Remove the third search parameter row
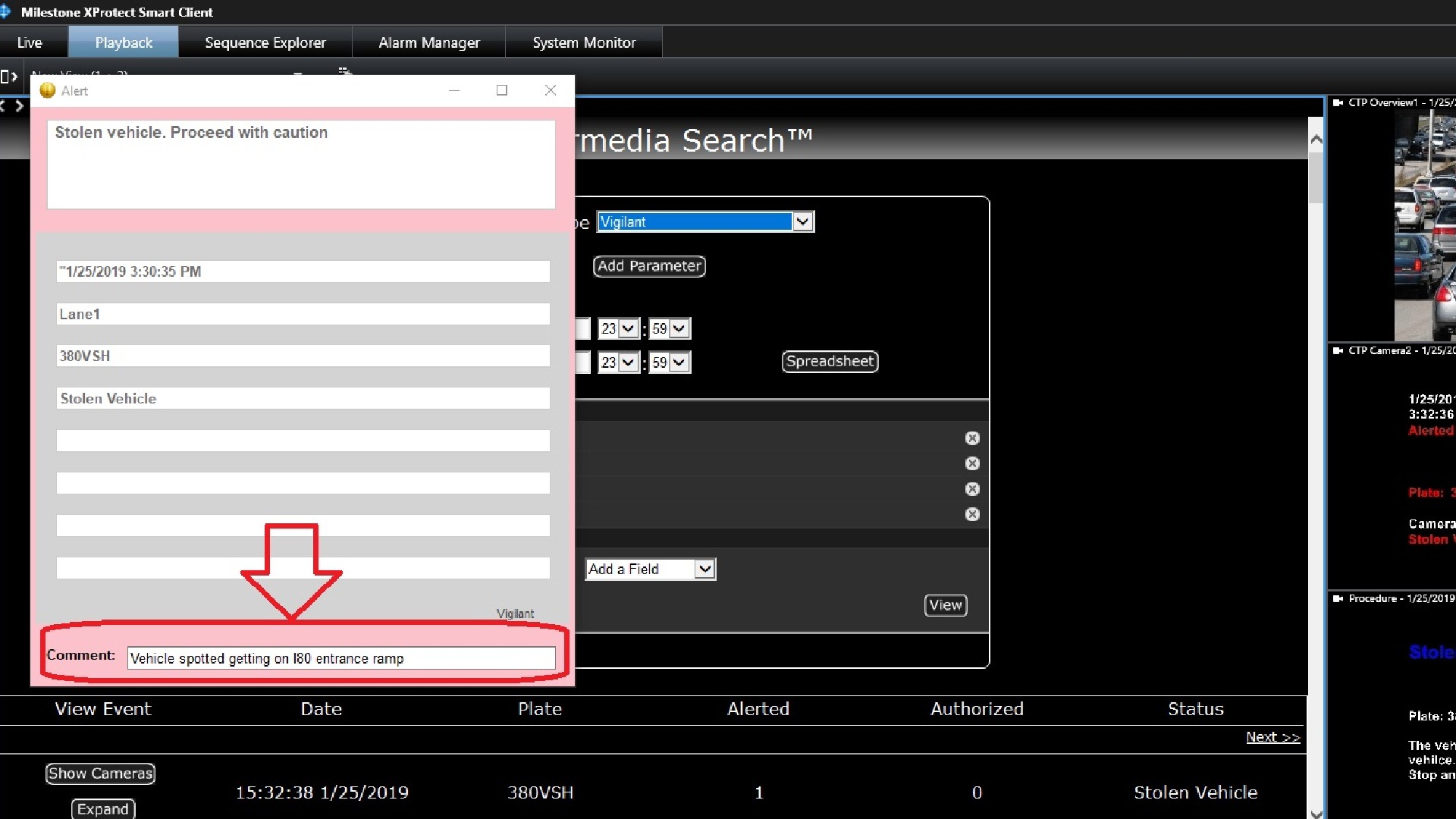 pos(972,489)
